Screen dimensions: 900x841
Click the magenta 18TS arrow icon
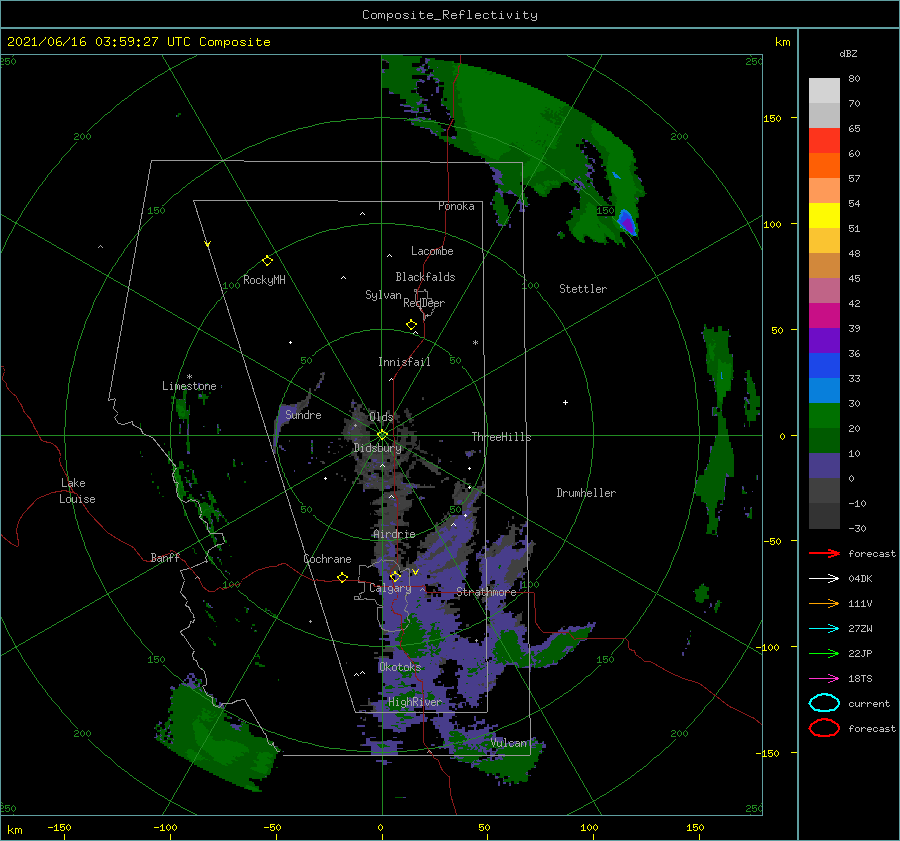[824, 679]
